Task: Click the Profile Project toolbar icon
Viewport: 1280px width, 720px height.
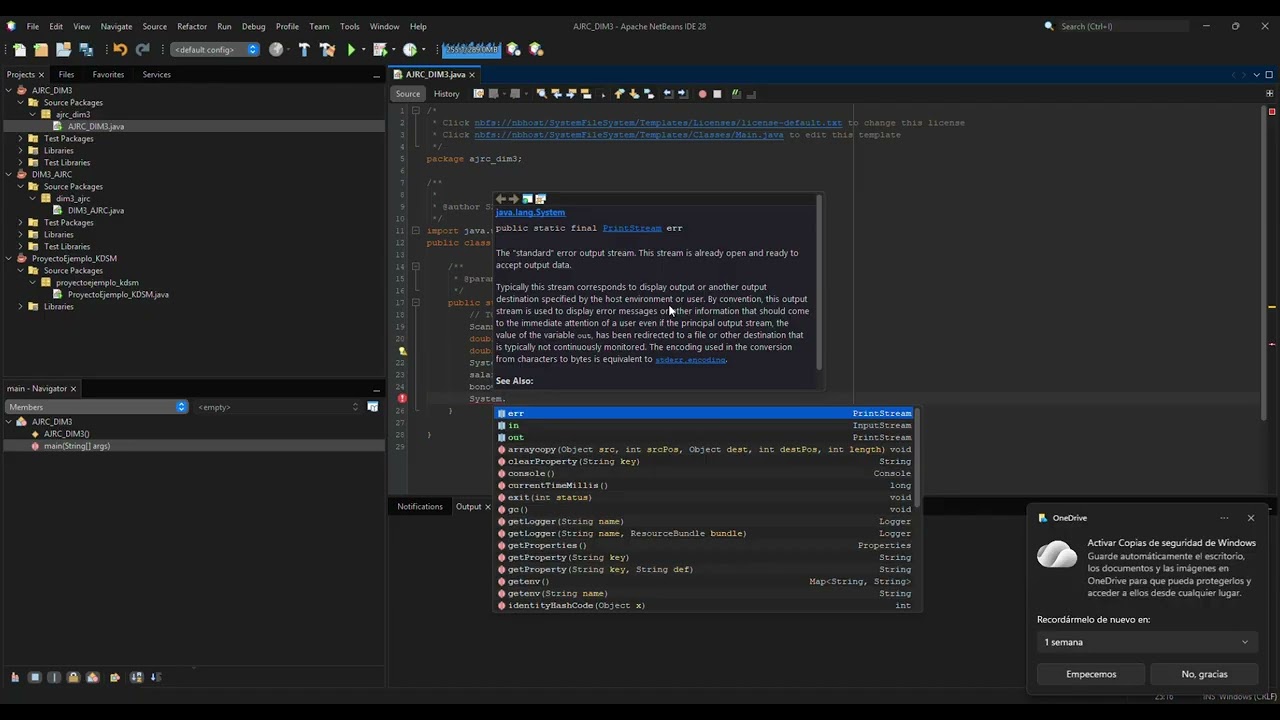Action: (x=409, y=49)
